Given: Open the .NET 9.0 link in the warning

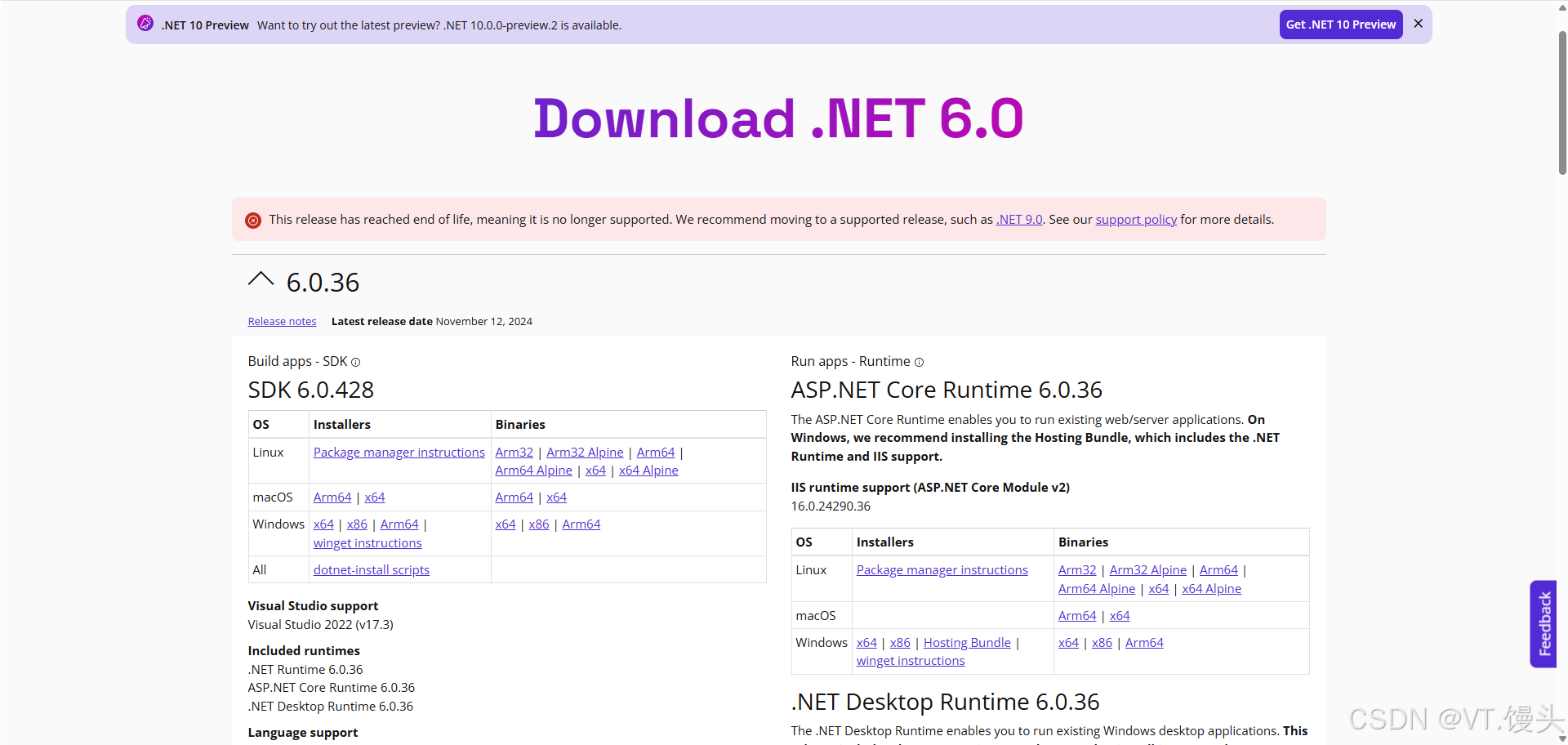Looking at the screenshot, I should (x=1019, y=219).
